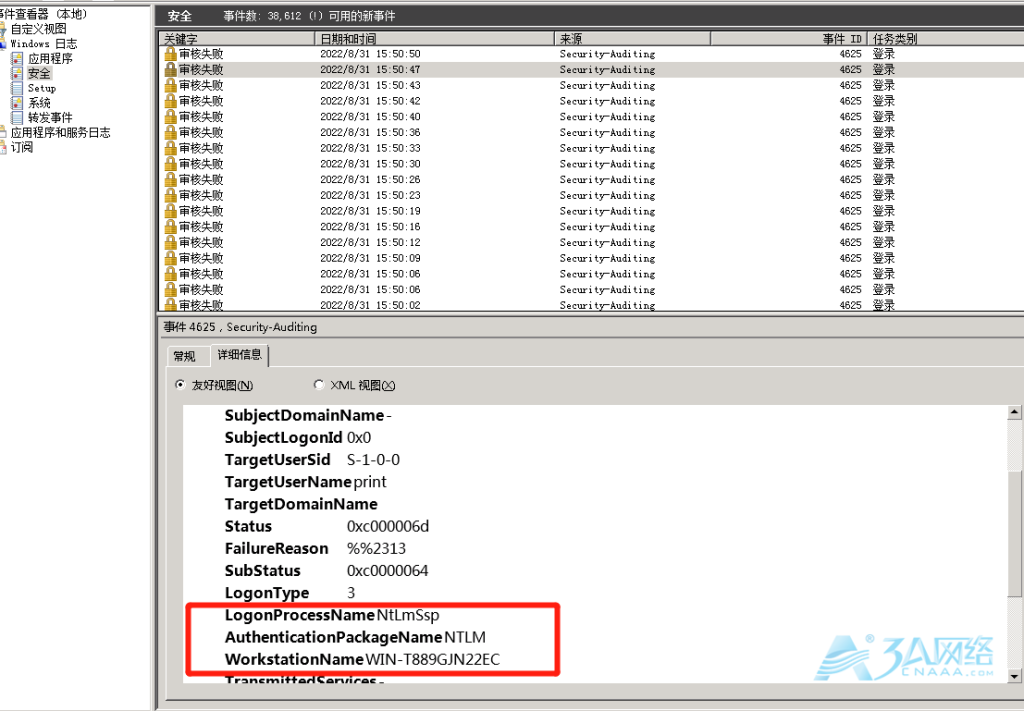Viewport: 1024px width, 711px height.
Task: Switch to the 详细信息 tab
Action: click(x=240, y=355)
